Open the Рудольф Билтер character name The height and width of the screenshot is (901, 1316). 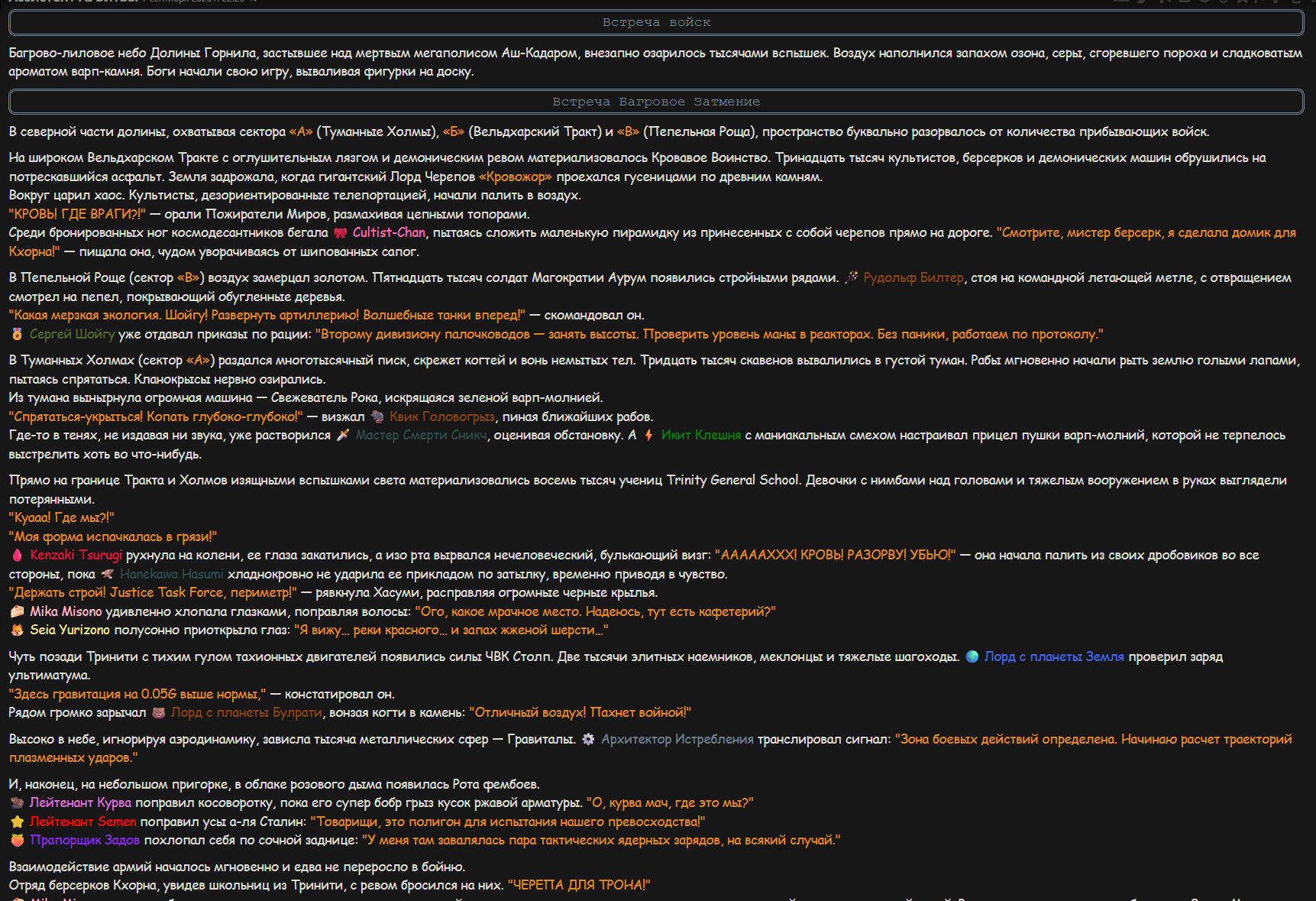click(x=913, y=277)
